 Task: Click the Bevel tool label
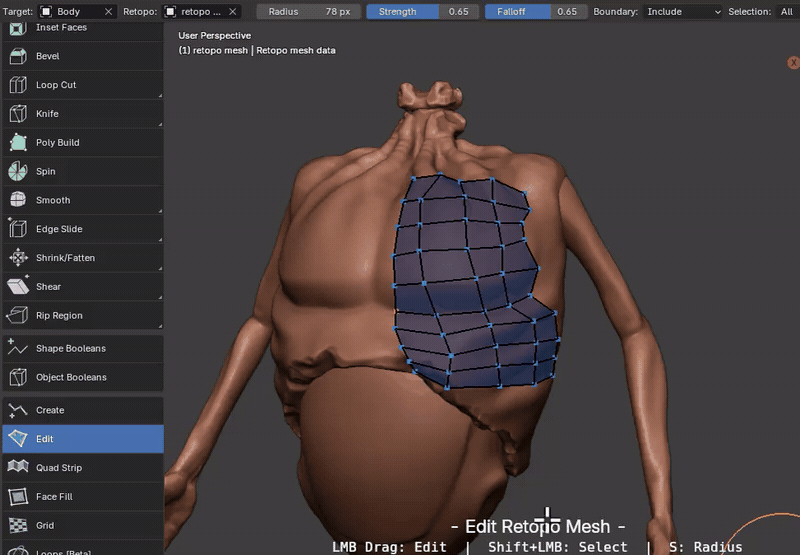[47, 56]
